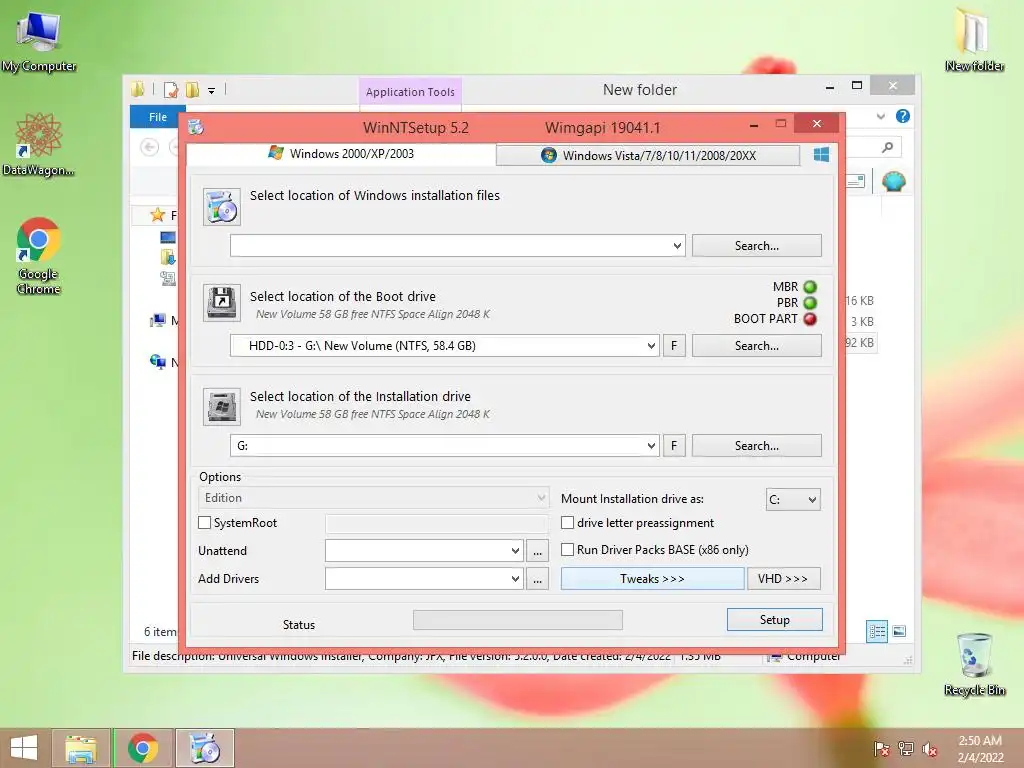Browse for drivers with ... button
This screenshot has height=768, width=1024.
point(537,579)
